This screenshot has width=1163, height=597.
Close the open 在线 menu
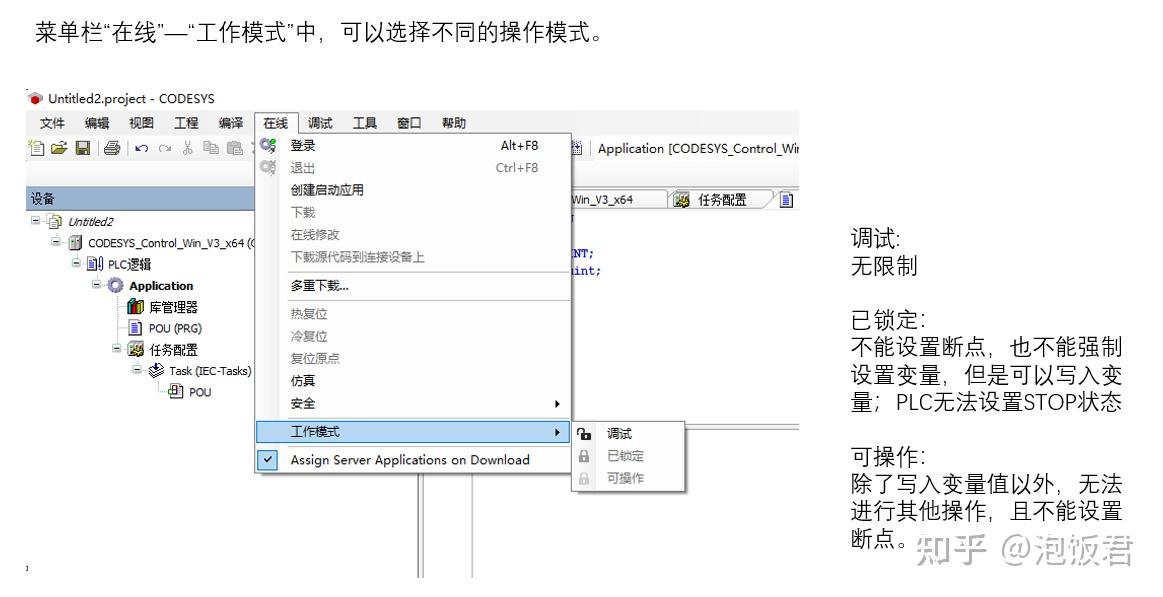276,123
